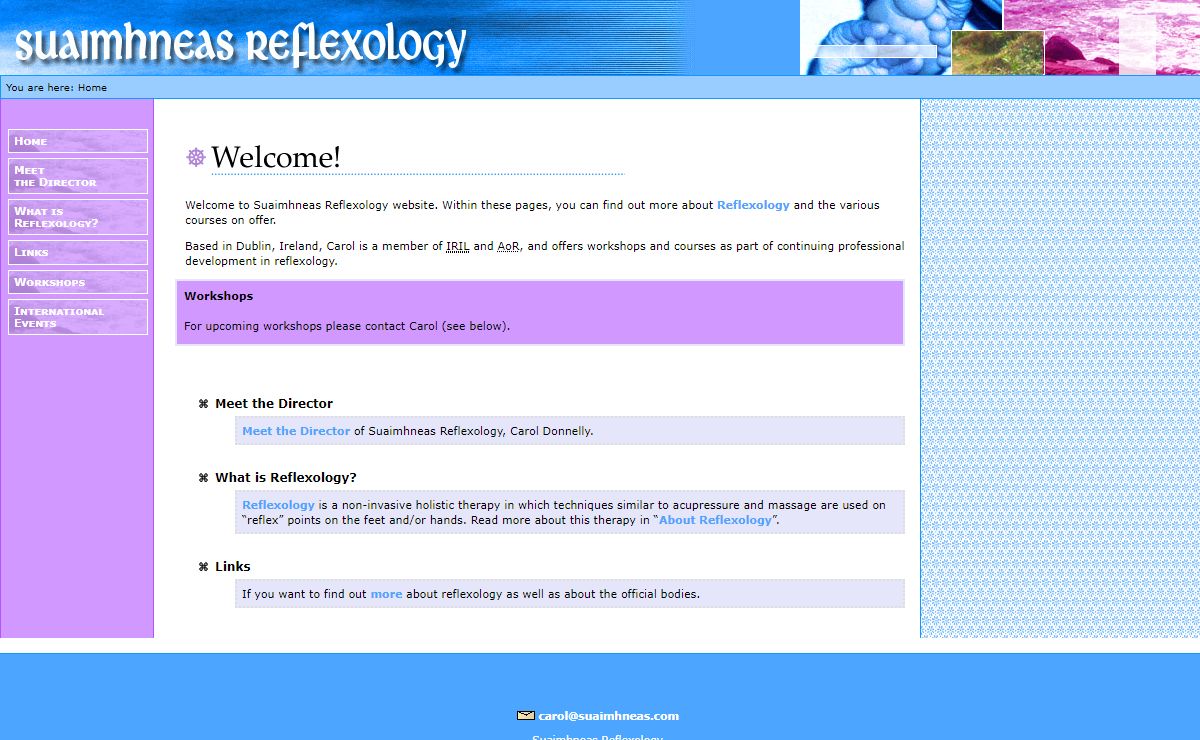This screenshot has height=740, width=1200.
Task: Click the 'Links' section heading
Action: click(233, 567)
